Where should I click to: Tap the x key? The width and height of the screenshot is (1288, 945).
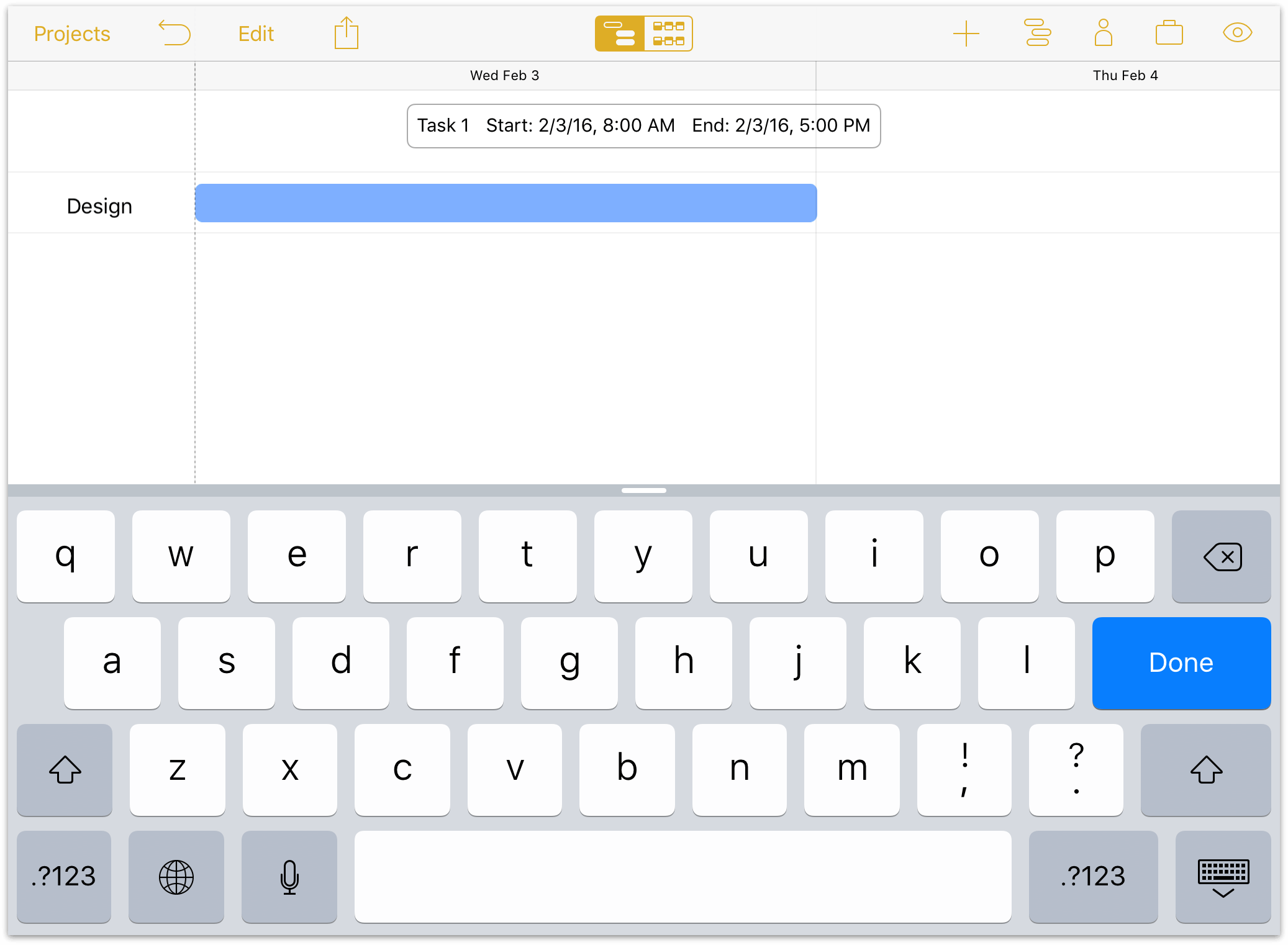click(290, 770)
